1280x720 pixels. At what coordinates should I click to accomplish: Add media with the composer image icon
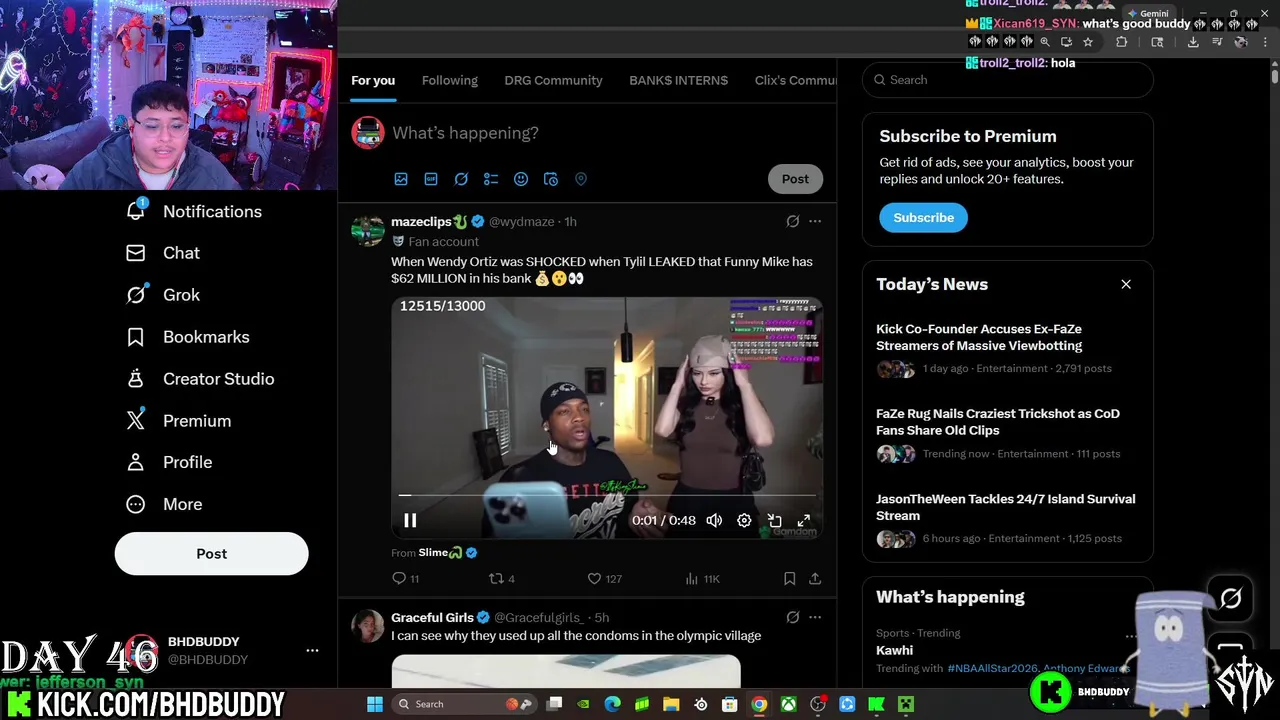click(401, 179)
